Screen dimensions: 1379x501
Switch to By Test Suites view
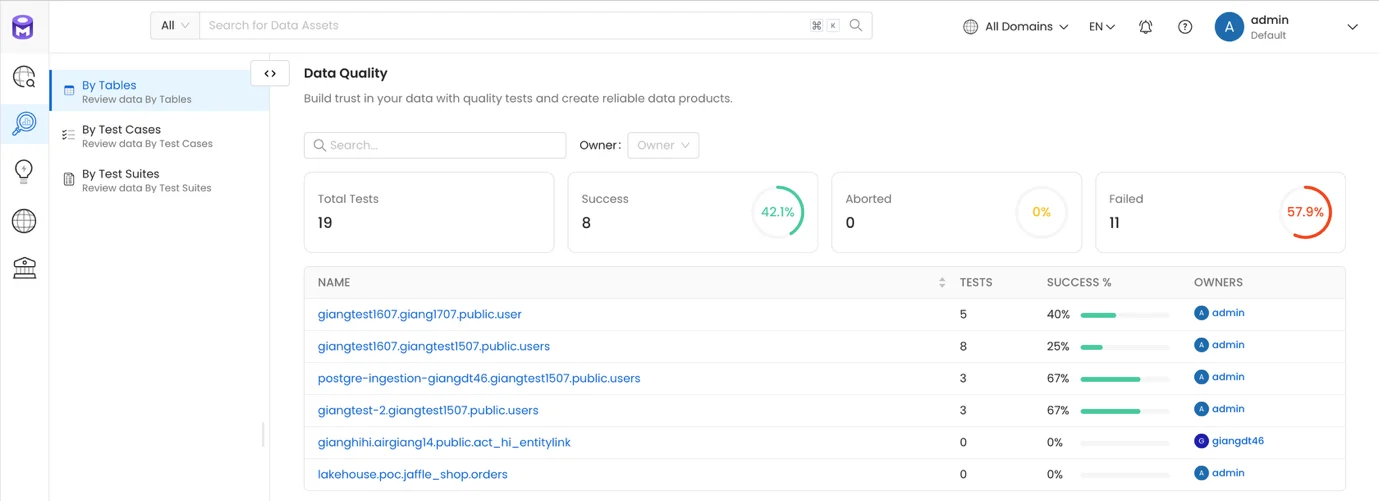[x=146, y=180]
